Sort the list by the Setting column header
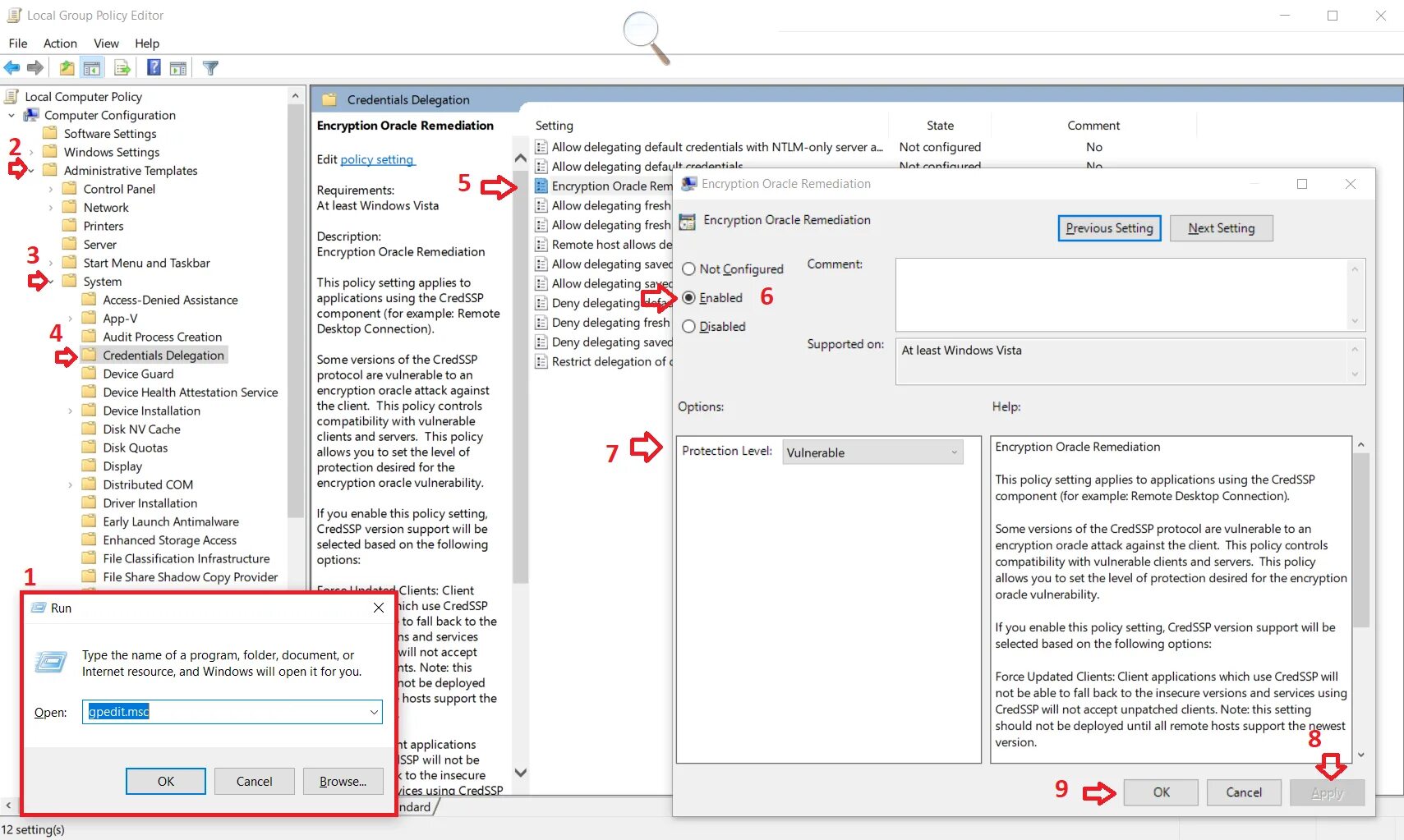This screenshot has height=840, width=1404. coord(711,126)
